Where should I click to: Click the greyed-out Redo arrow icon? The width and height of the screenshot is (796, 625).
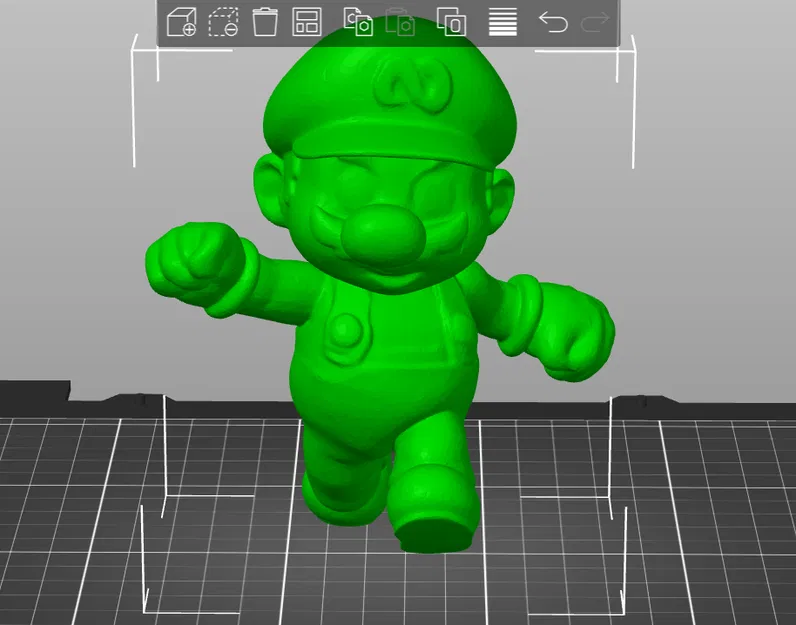(x=594, y=22)
